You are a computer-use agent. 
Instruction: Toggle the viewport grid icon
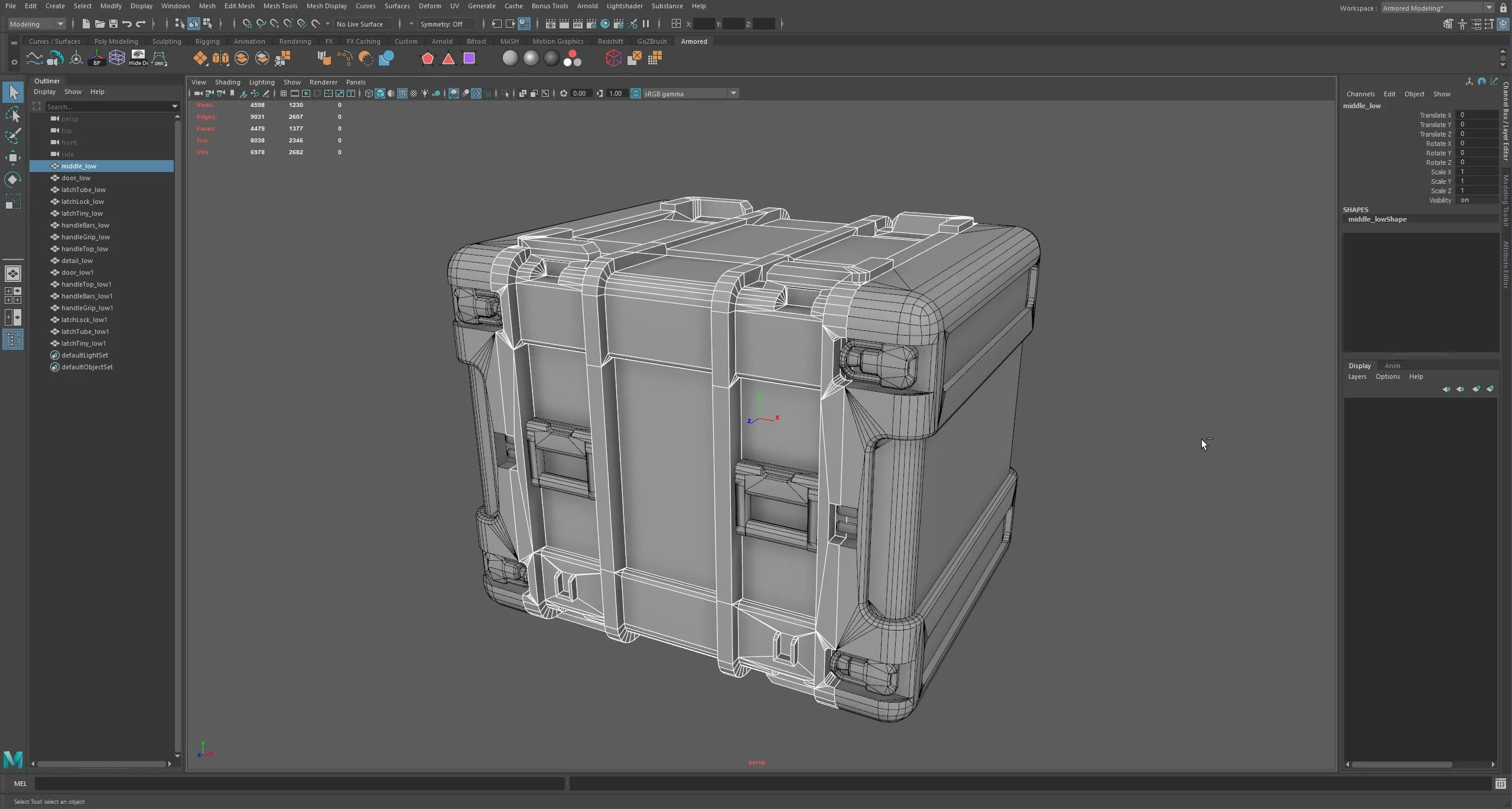(x=284, y=93)
